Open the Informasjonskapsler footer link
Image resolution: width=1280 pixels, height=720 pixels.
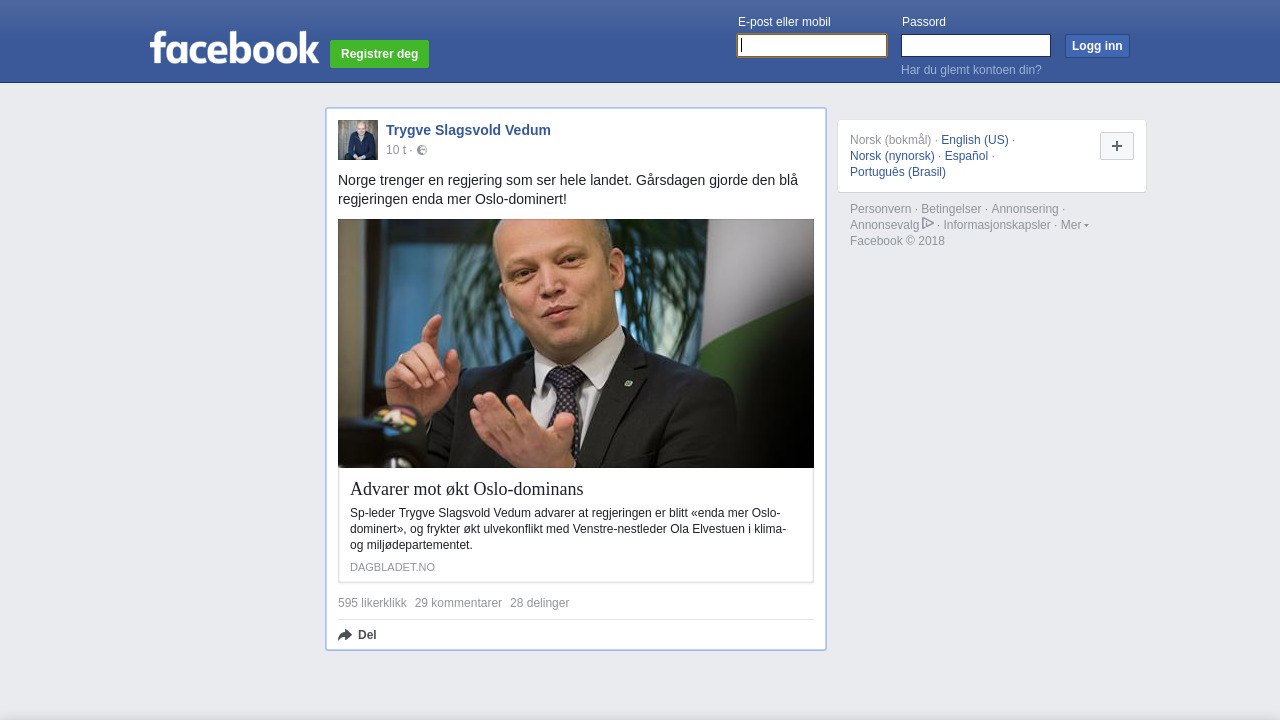coord(997,225)
